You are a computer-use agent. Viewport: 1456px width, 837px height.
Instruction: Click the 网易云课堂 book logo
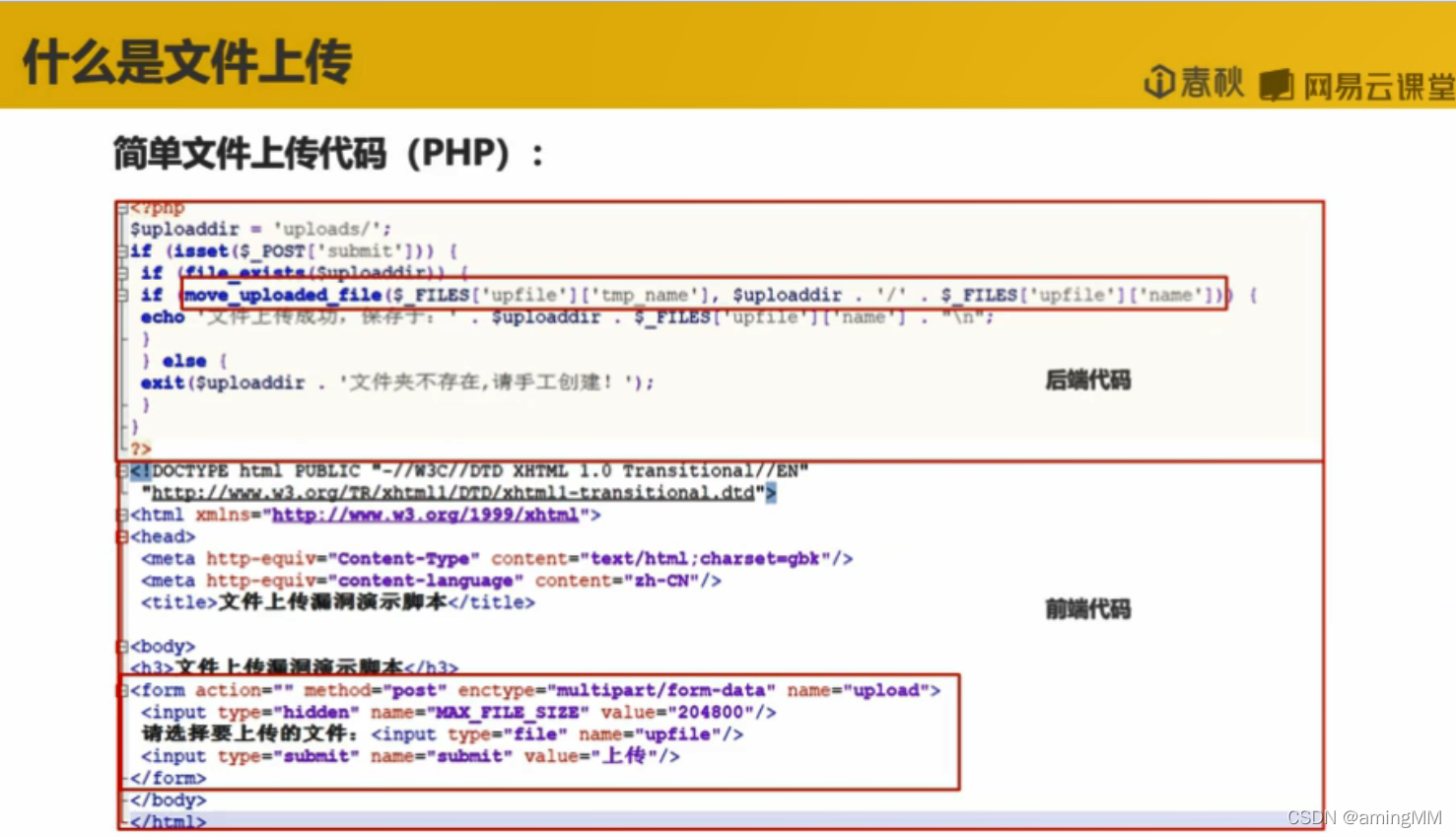point(1276,85)
